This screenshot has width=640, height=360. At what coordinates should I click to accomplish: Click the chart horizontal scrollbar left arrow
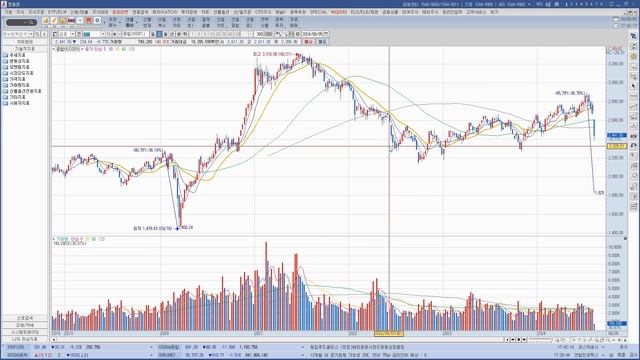click(54, 340)
